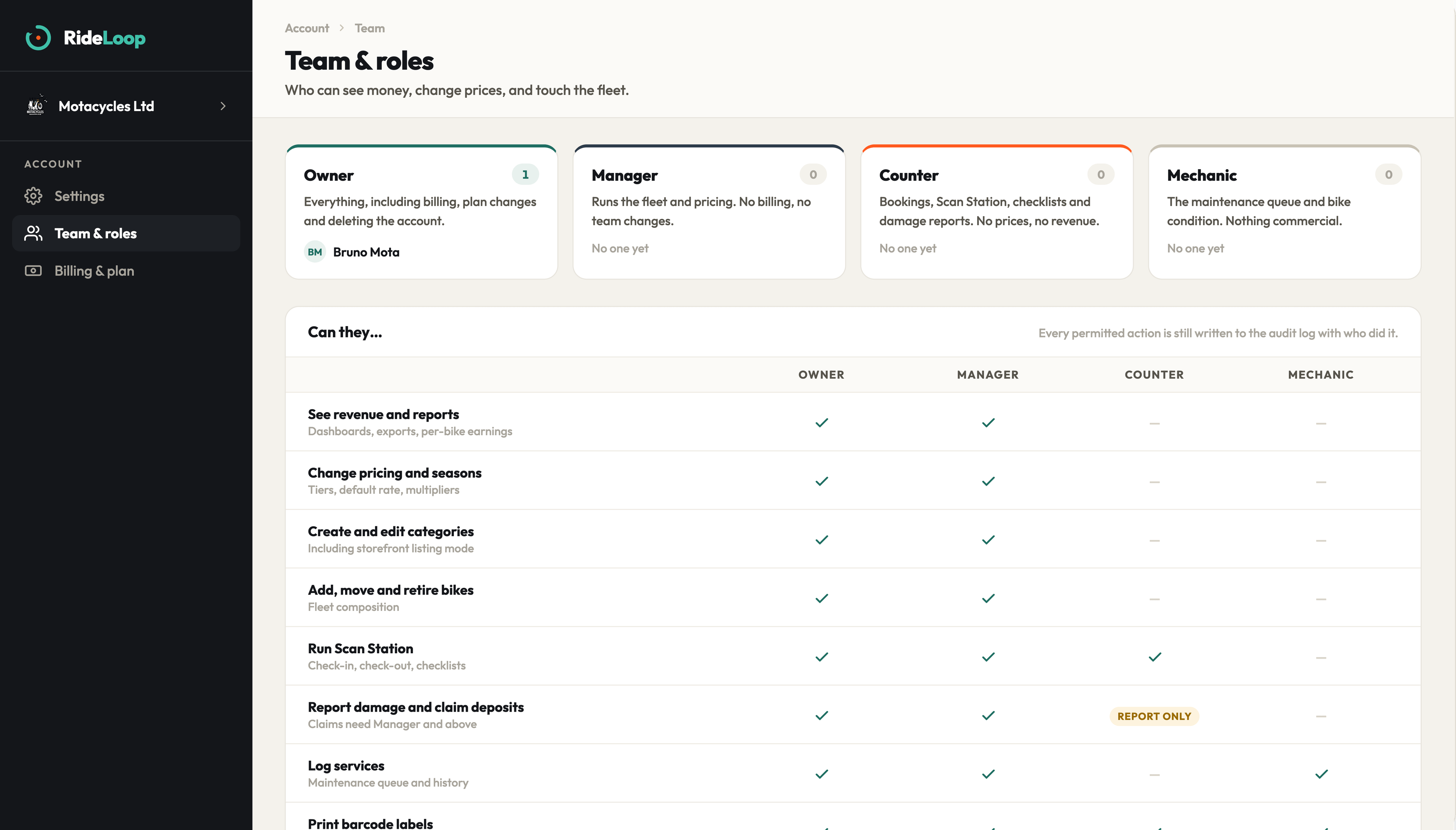Click the Account breadcrumb link
Image resolution: width=1456 pixels, height=830 pixels.
(x=307, y=28)
